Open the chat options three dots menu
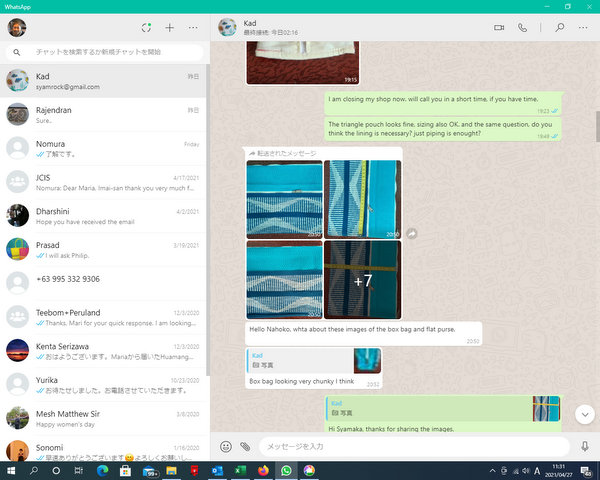 click(x=583, y=28)
